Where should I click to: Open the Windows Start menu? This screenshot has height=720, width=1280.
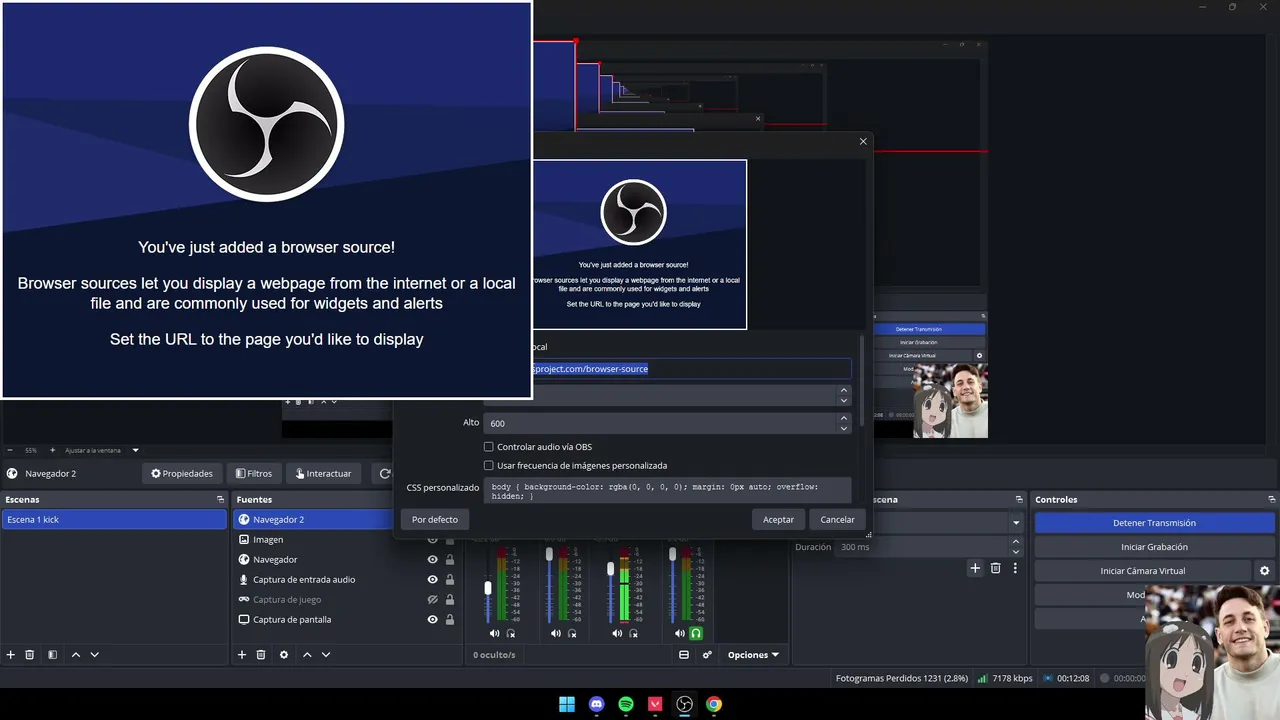(567, 704)
